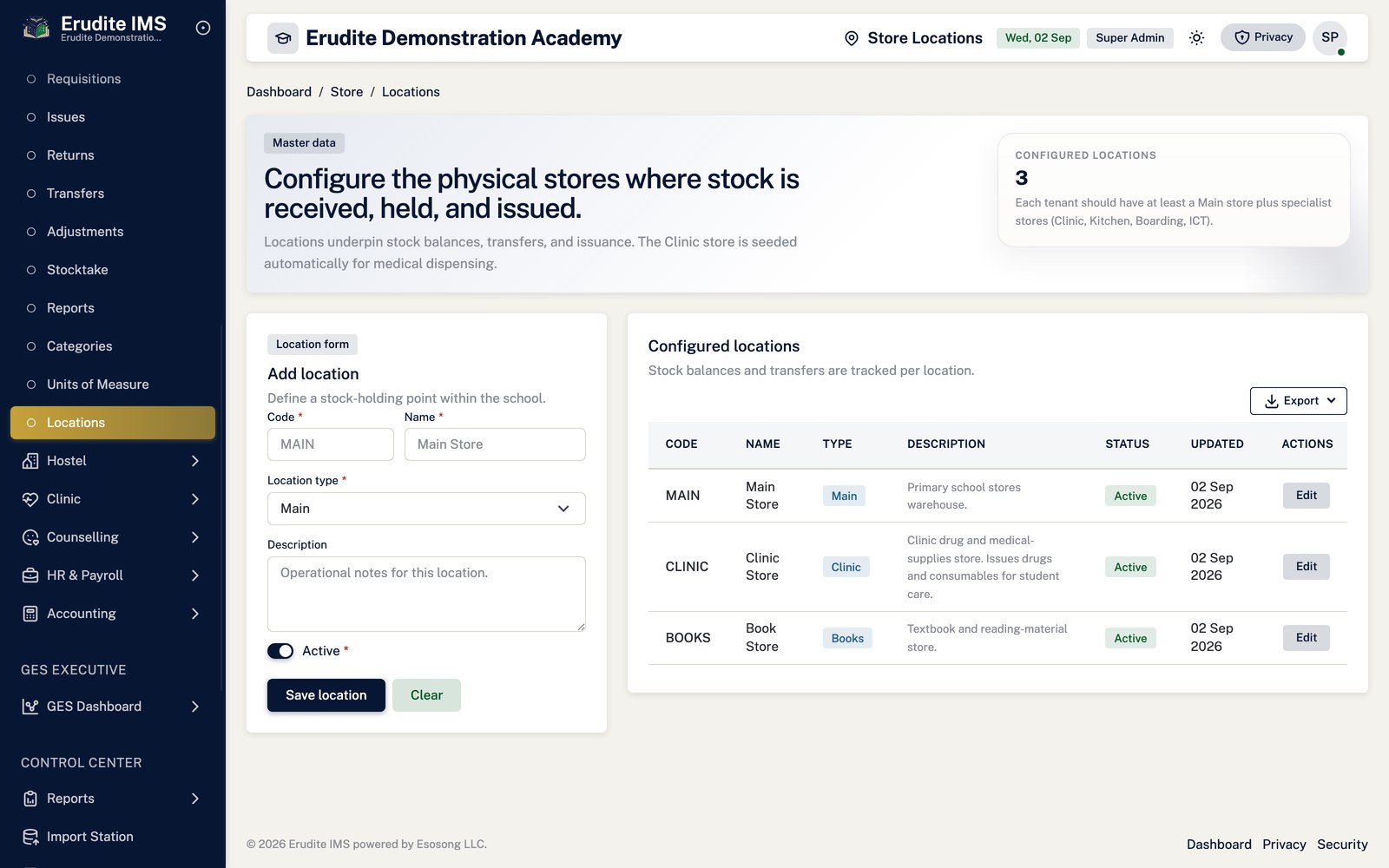Click into the Description textarea
Viewport: 1389px width, 868px height.
[x=426, y=594]
